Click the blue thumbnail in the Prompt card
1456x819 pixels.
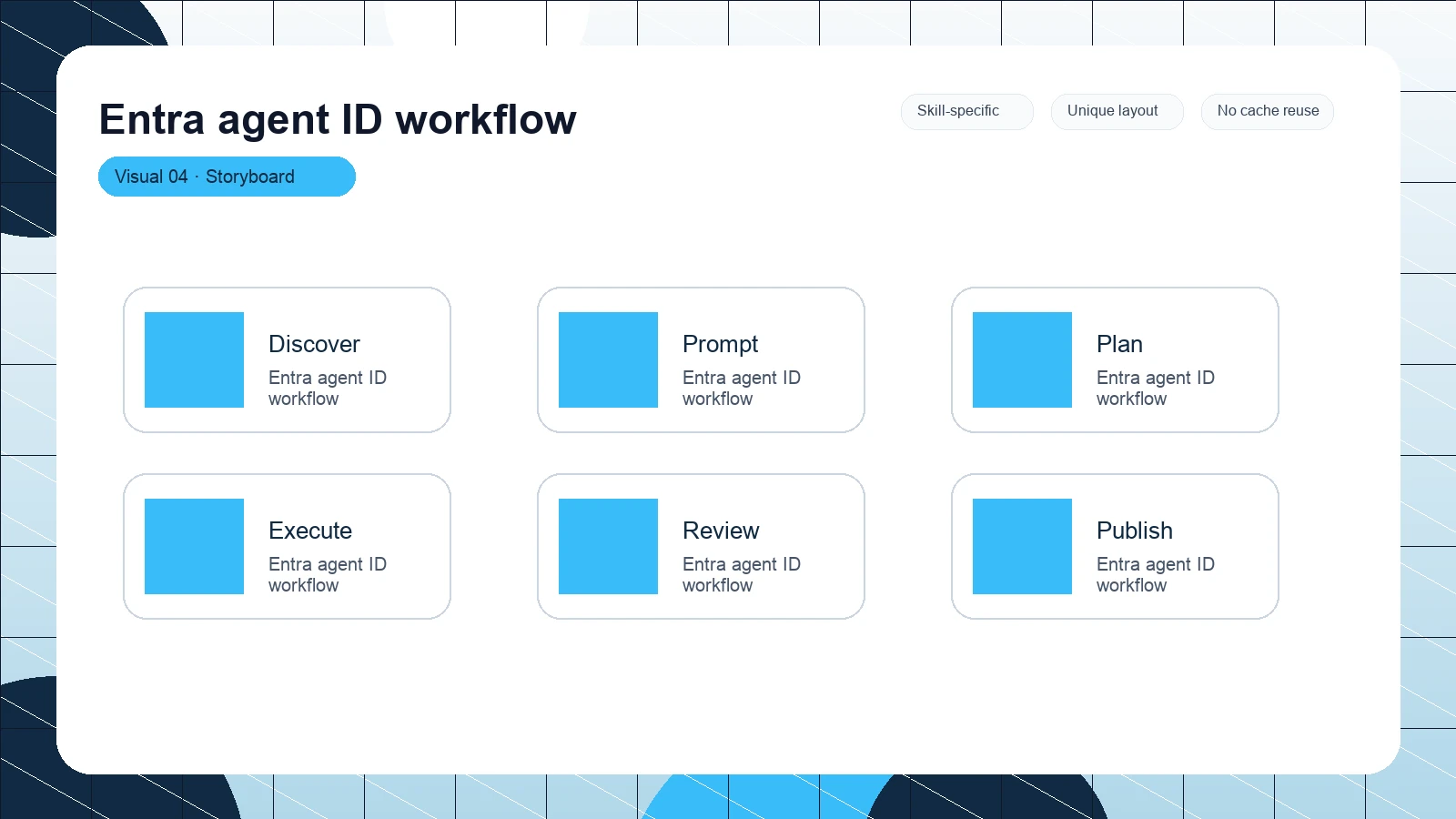pyautogui.click(x=608, y=359)
